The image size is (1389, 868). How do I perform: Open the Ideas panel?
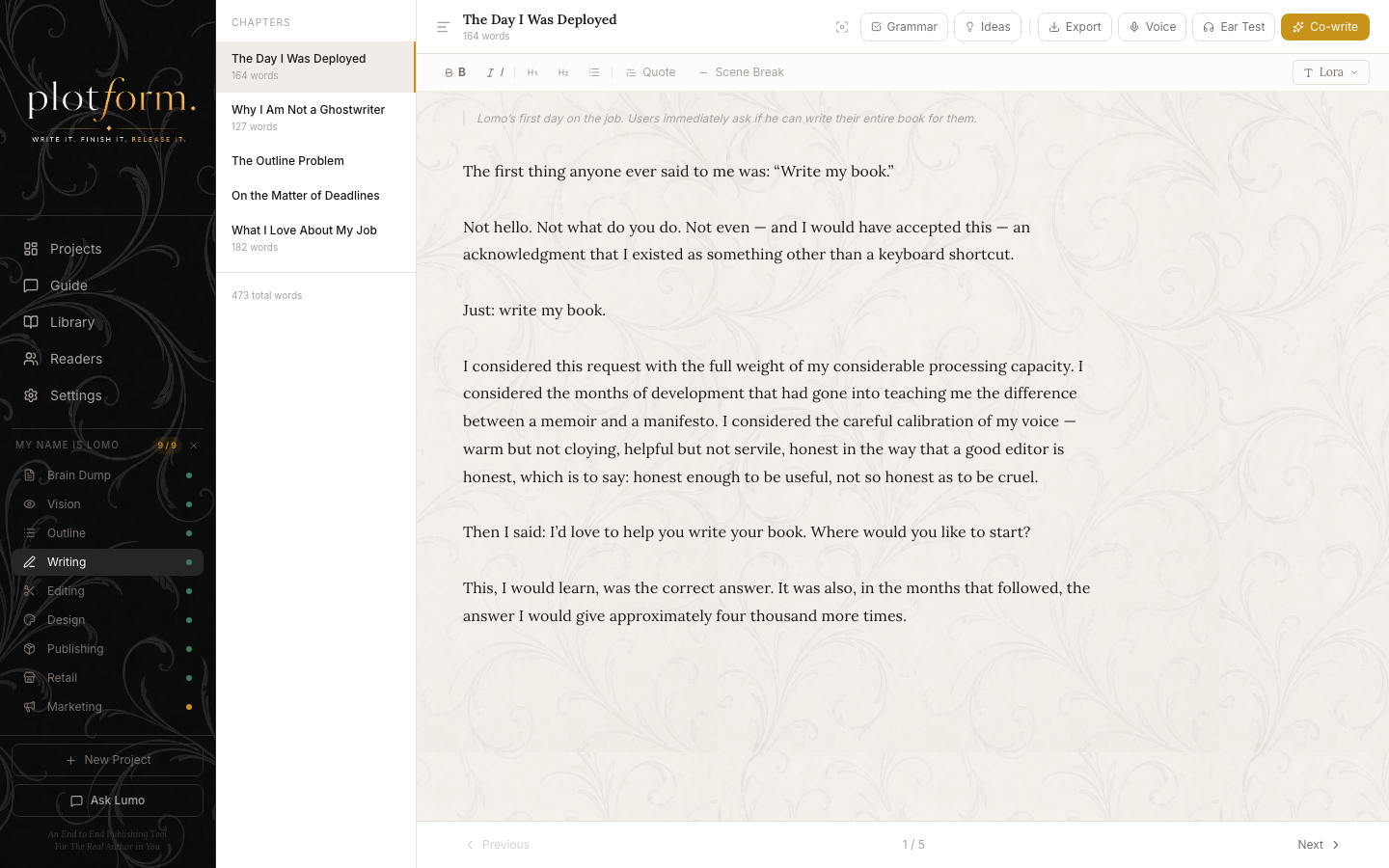click(x=988, y=27)
